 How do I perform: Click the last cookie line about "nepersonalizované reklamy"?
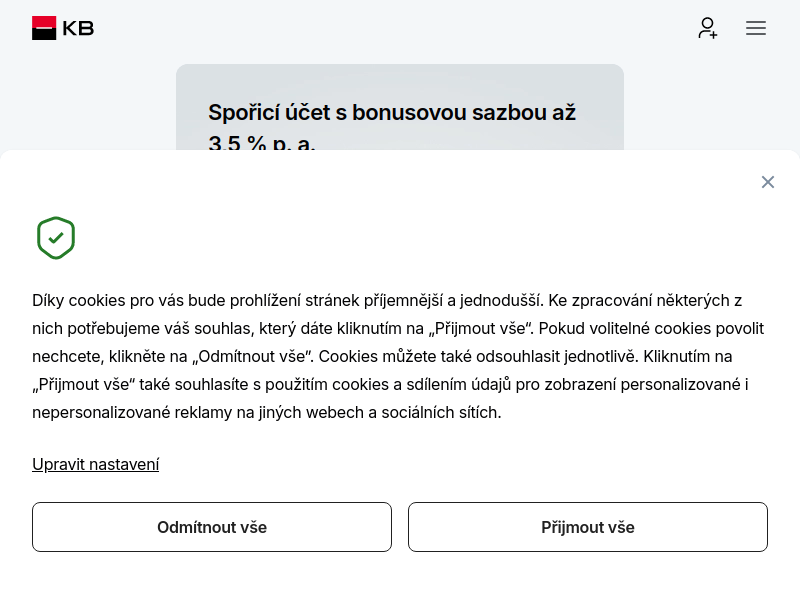click(x=266, y=412)
